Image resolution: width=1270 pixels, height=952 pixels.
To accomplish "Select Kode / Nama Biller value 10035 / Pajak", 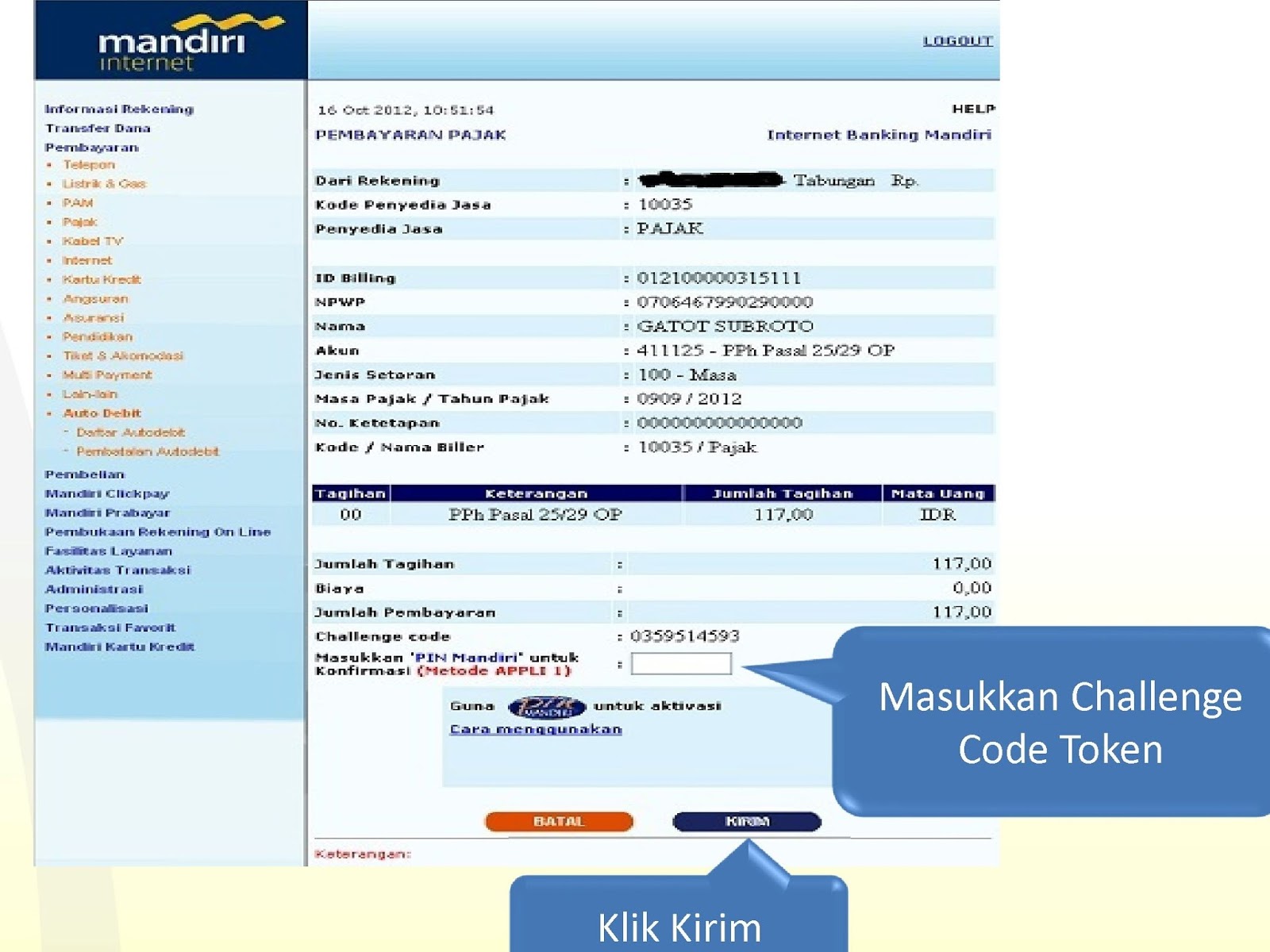I will click(x=698, y=447).
